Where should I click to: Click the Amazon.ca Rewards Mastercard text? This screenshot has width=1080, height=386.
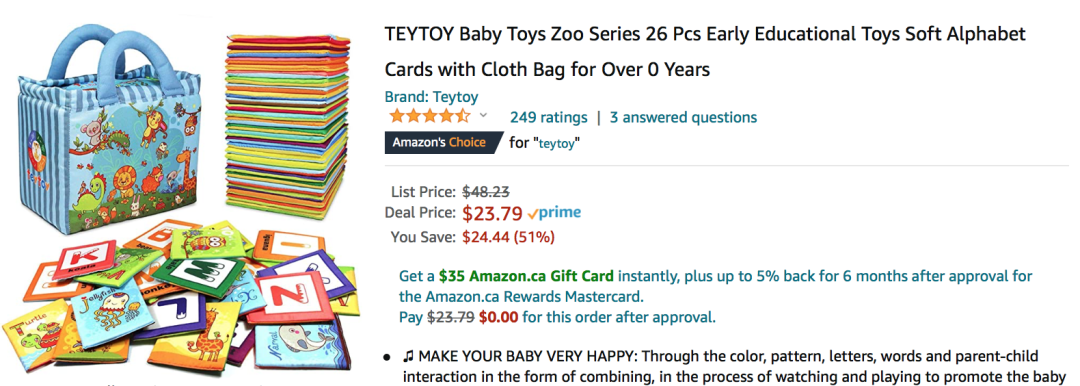(x=521, y=297)
